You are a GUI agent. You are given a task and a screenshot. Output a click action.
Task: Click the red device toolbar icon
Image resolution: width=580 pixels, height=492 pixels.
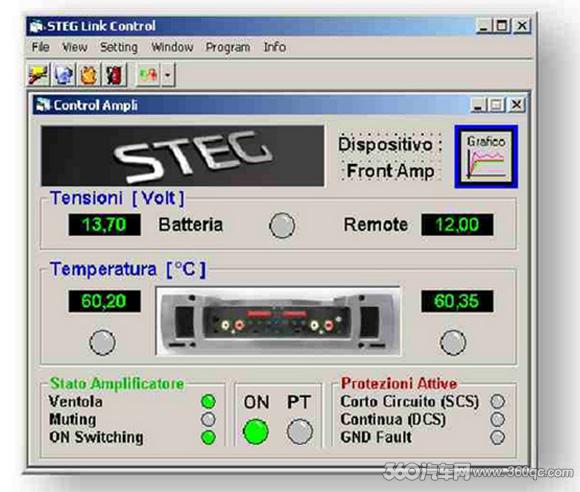(114, 74)
